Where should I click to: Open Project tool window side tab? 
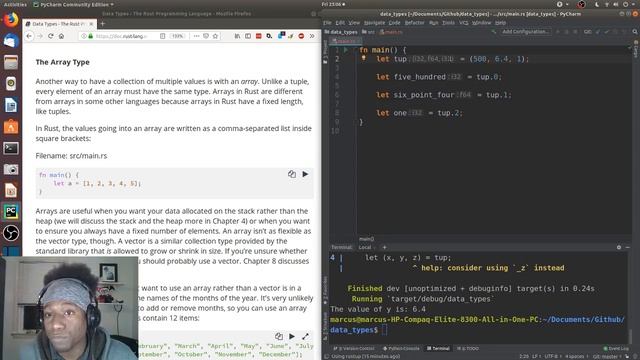coord(325,52)
